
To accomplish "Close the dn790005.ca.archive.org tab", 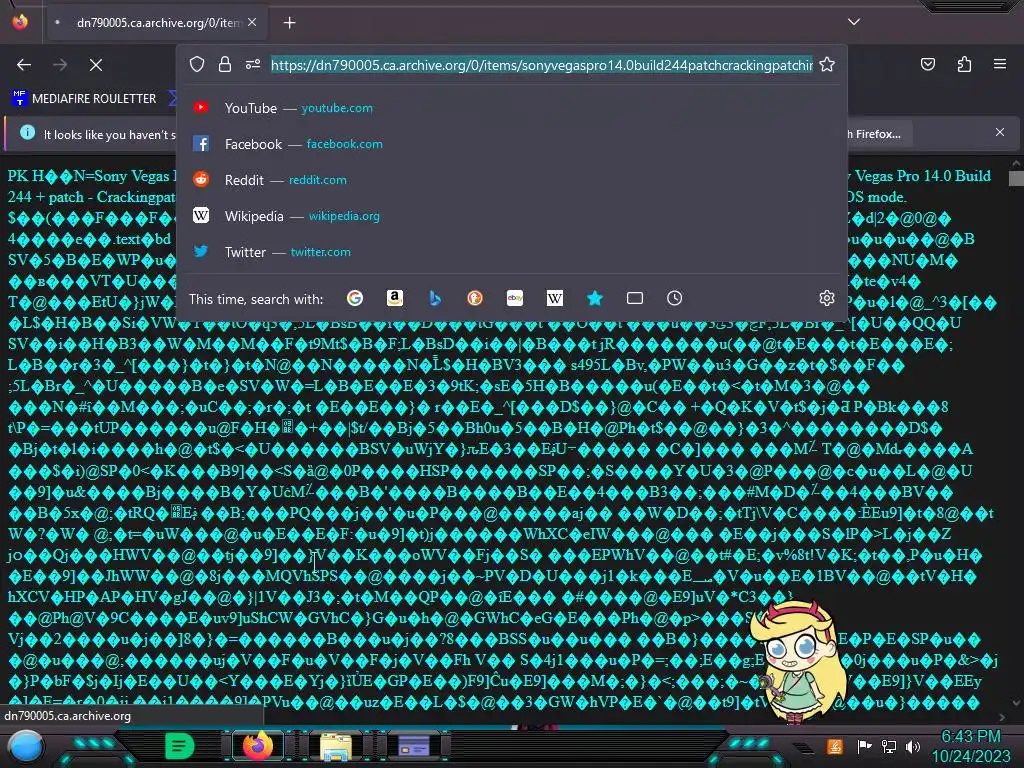I will pyautogui.click(x=252, y=22).
